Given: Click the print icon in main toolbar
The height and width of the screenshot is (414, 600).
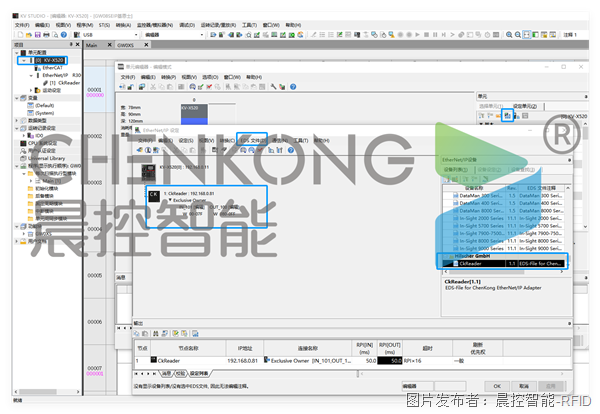Looking at the screenshot, I should coord(46,35).
